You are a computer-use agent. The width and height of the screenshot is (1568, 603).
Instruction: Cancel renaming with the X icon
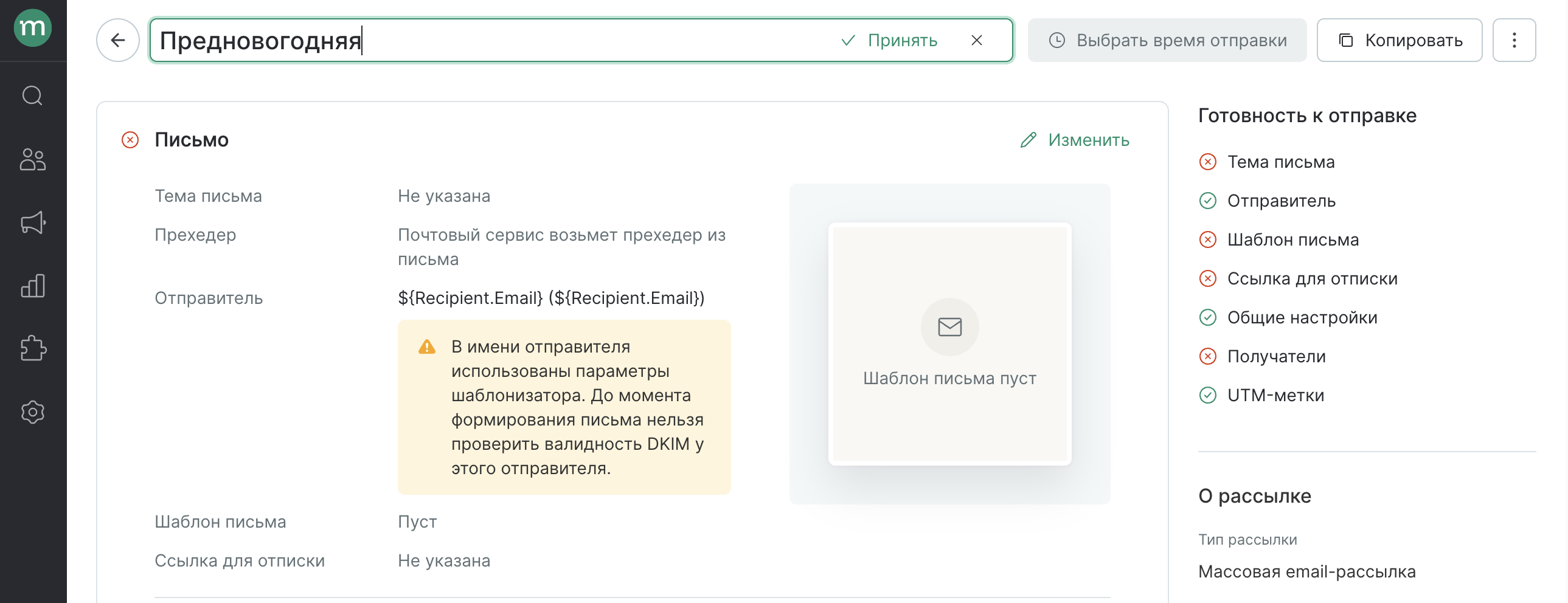pos(977,40)
